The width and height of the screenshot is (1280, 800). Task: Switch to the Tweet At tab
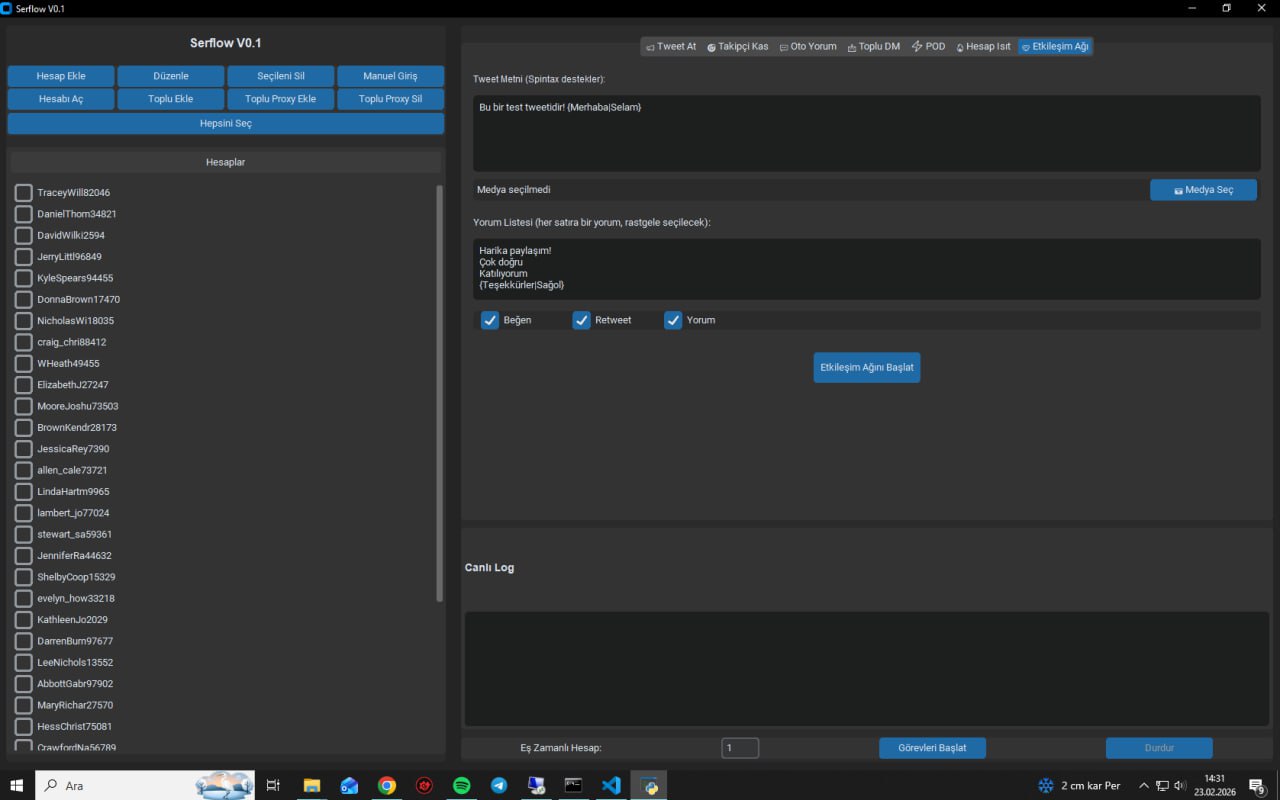(671, 47)
